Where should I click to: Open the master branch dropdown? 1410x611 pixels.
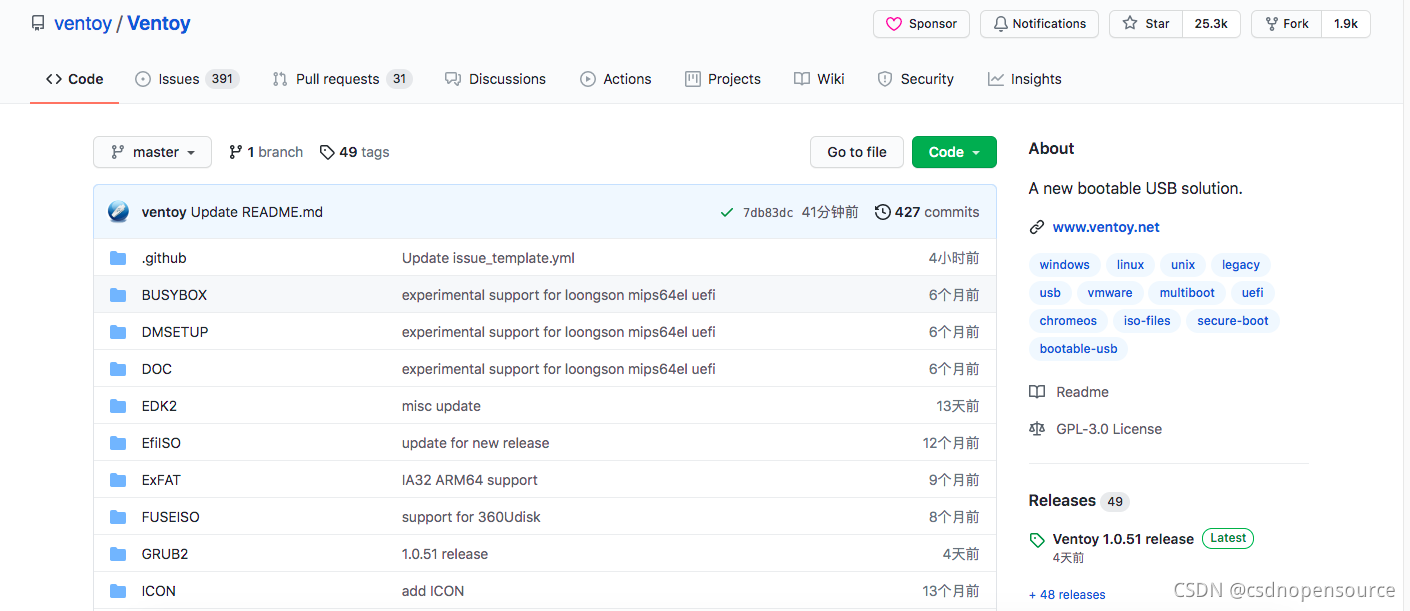(x=152, y=152)
